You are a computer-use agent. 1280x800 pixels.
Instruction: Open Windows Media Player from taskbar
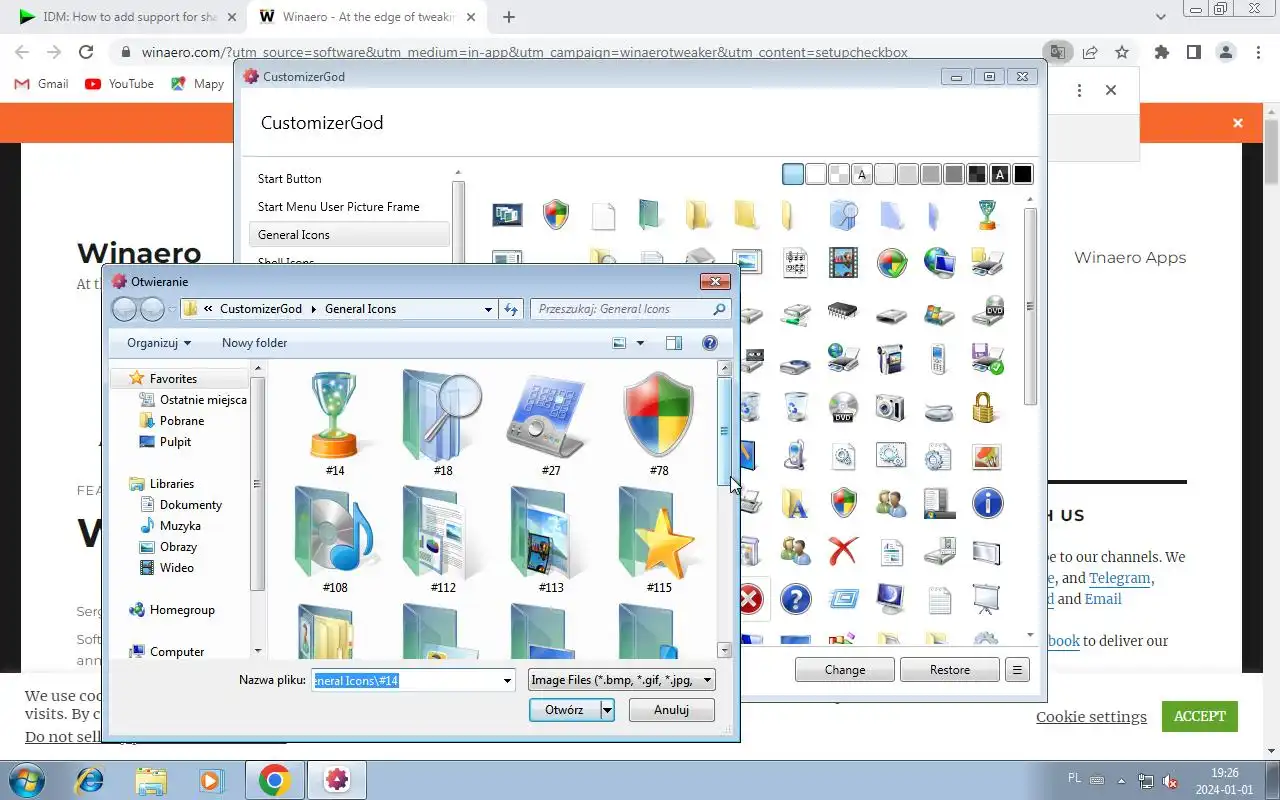pyautogui.click(x=212, y=780)
